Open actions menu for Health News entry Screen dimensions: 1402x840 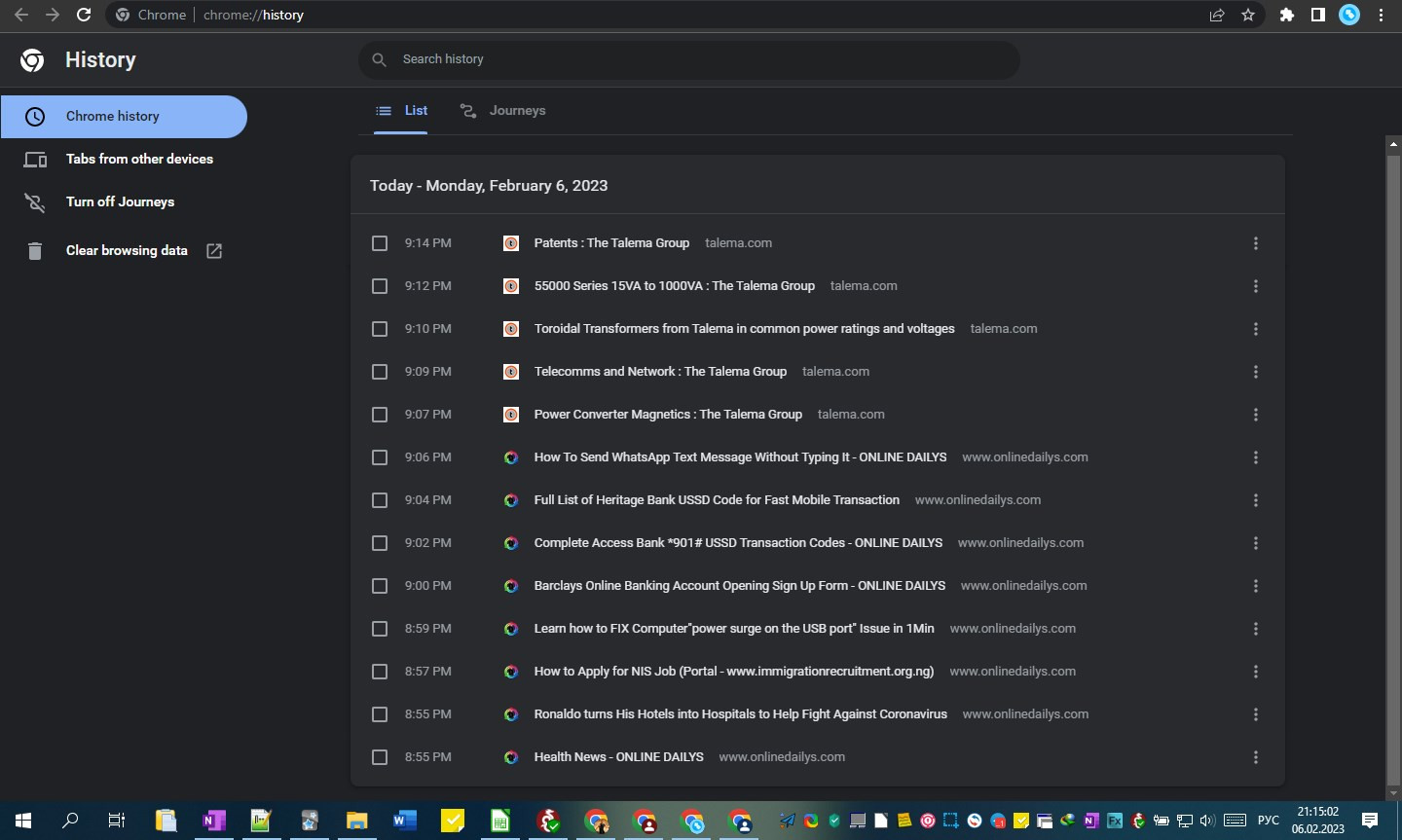[x=1256, y=757]
